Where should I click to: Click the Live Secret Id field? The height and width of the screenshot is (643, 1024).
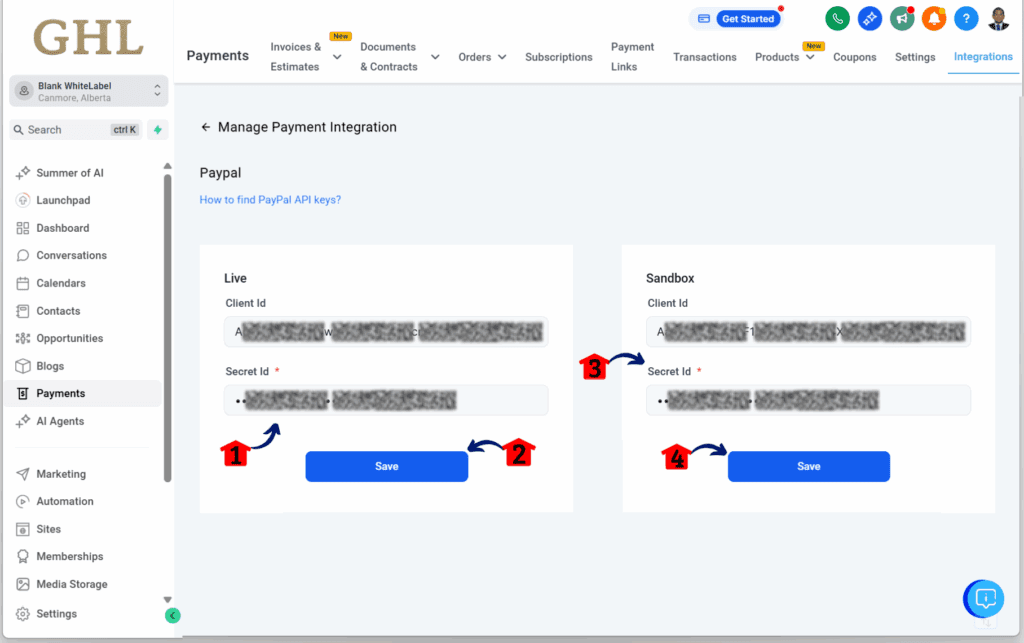click(386, 400)
